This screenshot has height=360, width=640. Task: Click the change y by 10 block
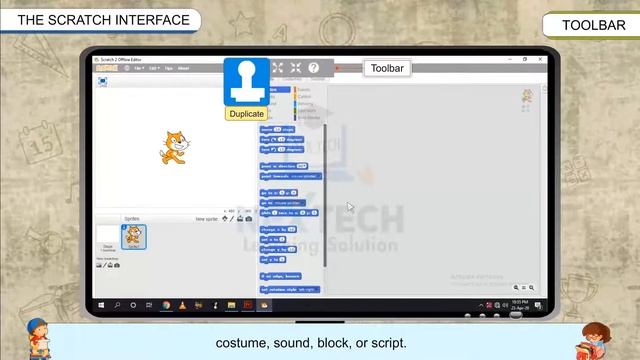[278, 249]
